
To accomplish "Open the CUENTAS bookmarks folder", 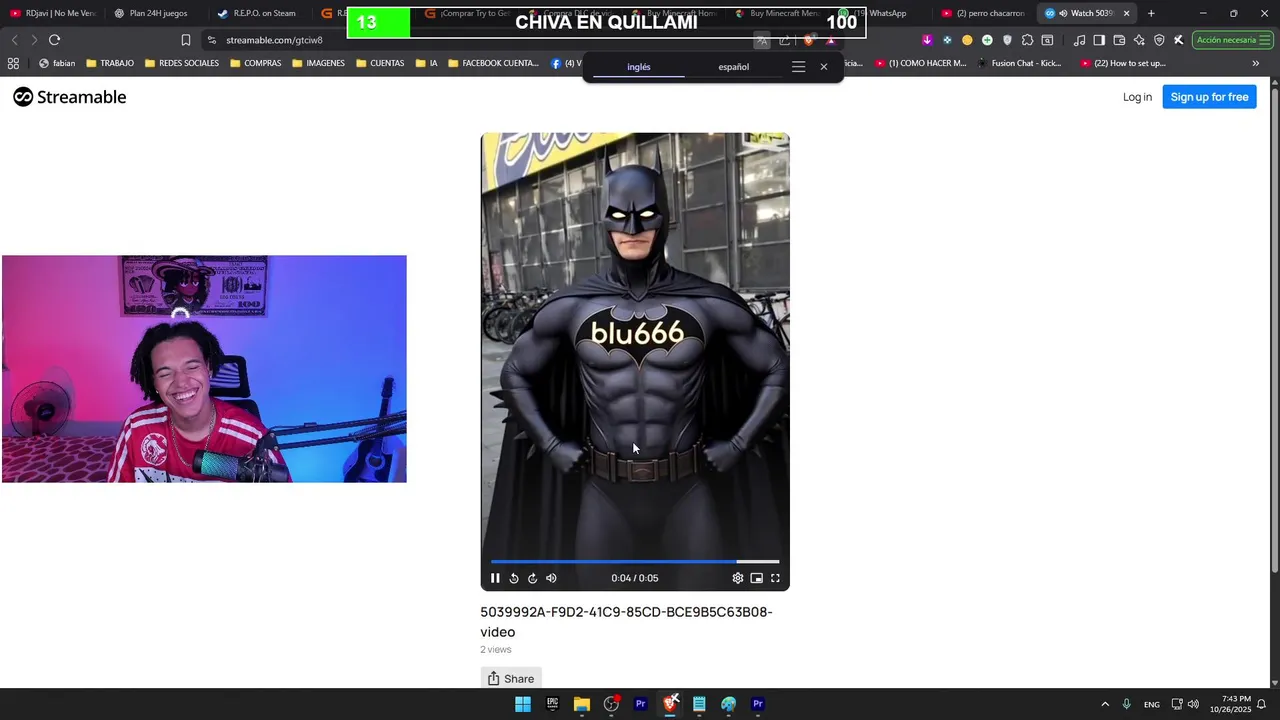I will click(x=380, y=63).
